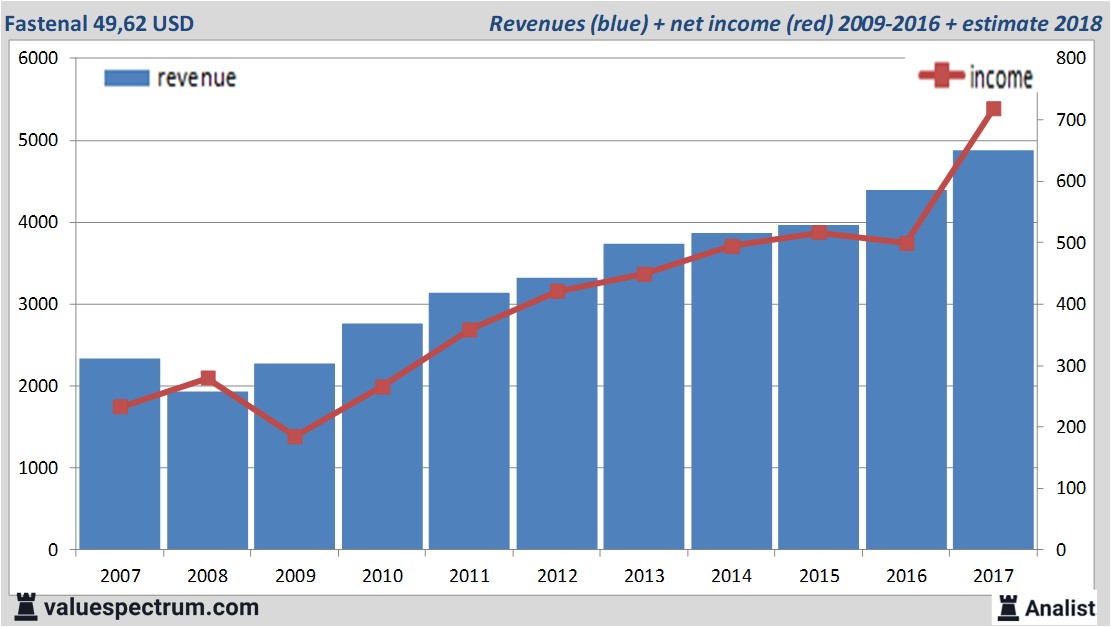Image resolution: width=1111 pixels, height=627 pixels.
Task: Select the "300" income axis value
Action: pos(1071,366)
